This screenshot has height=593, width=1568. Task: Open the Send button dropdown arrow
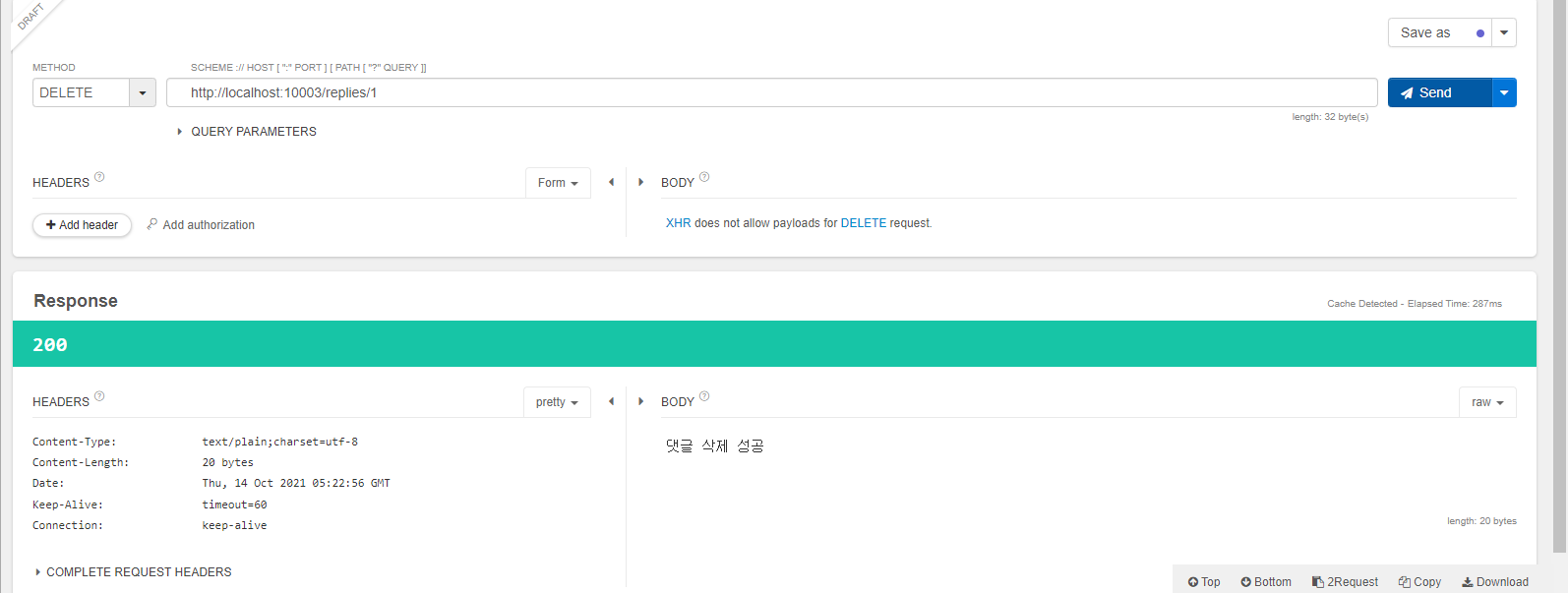pyautogui.click(x=1504, y=92)
